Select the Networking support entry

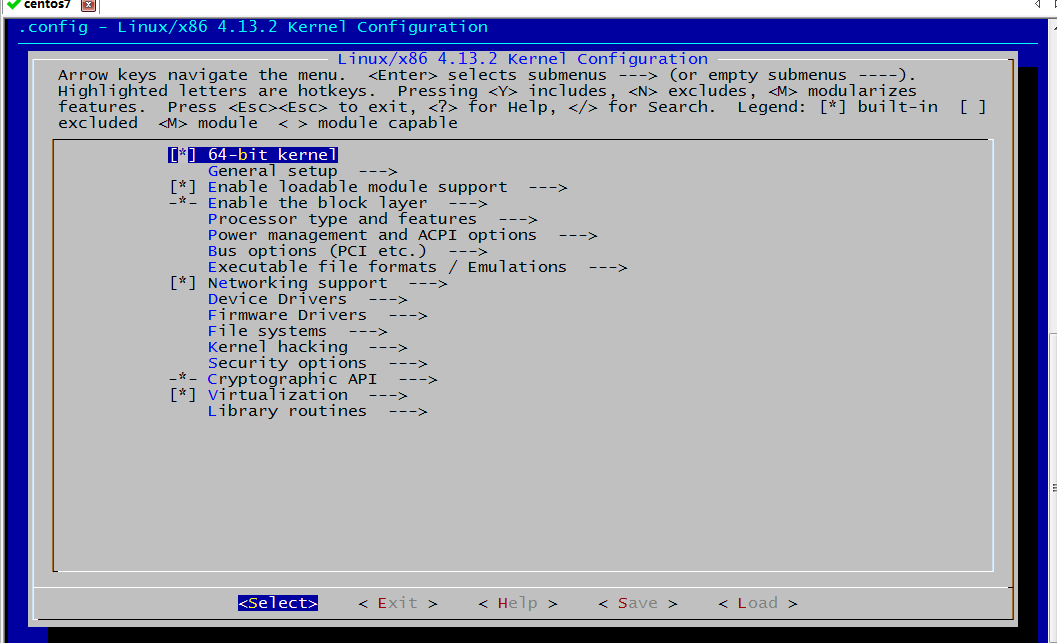point(297,283)
